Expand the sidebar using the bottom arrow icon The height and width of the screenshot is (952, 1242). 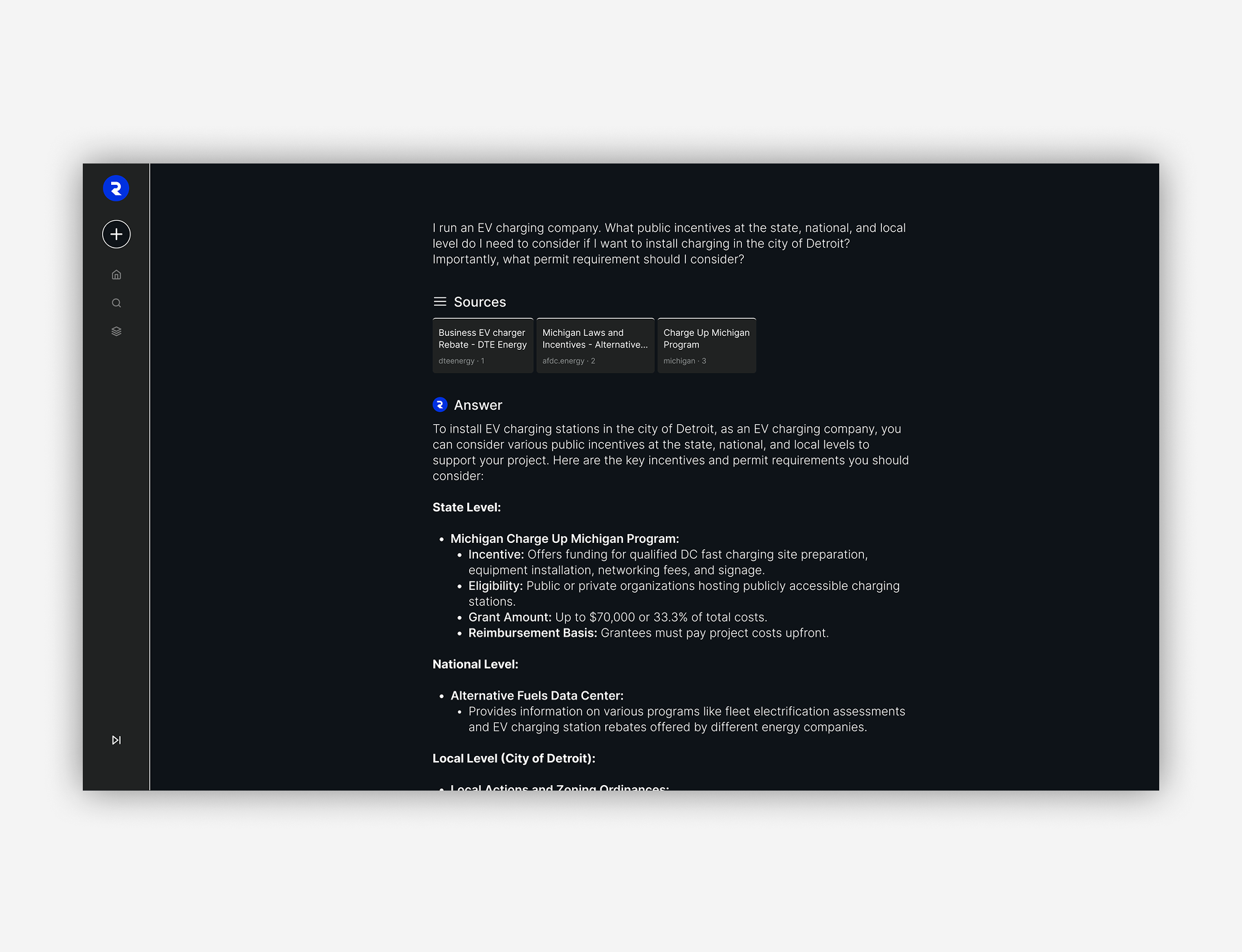116,740
